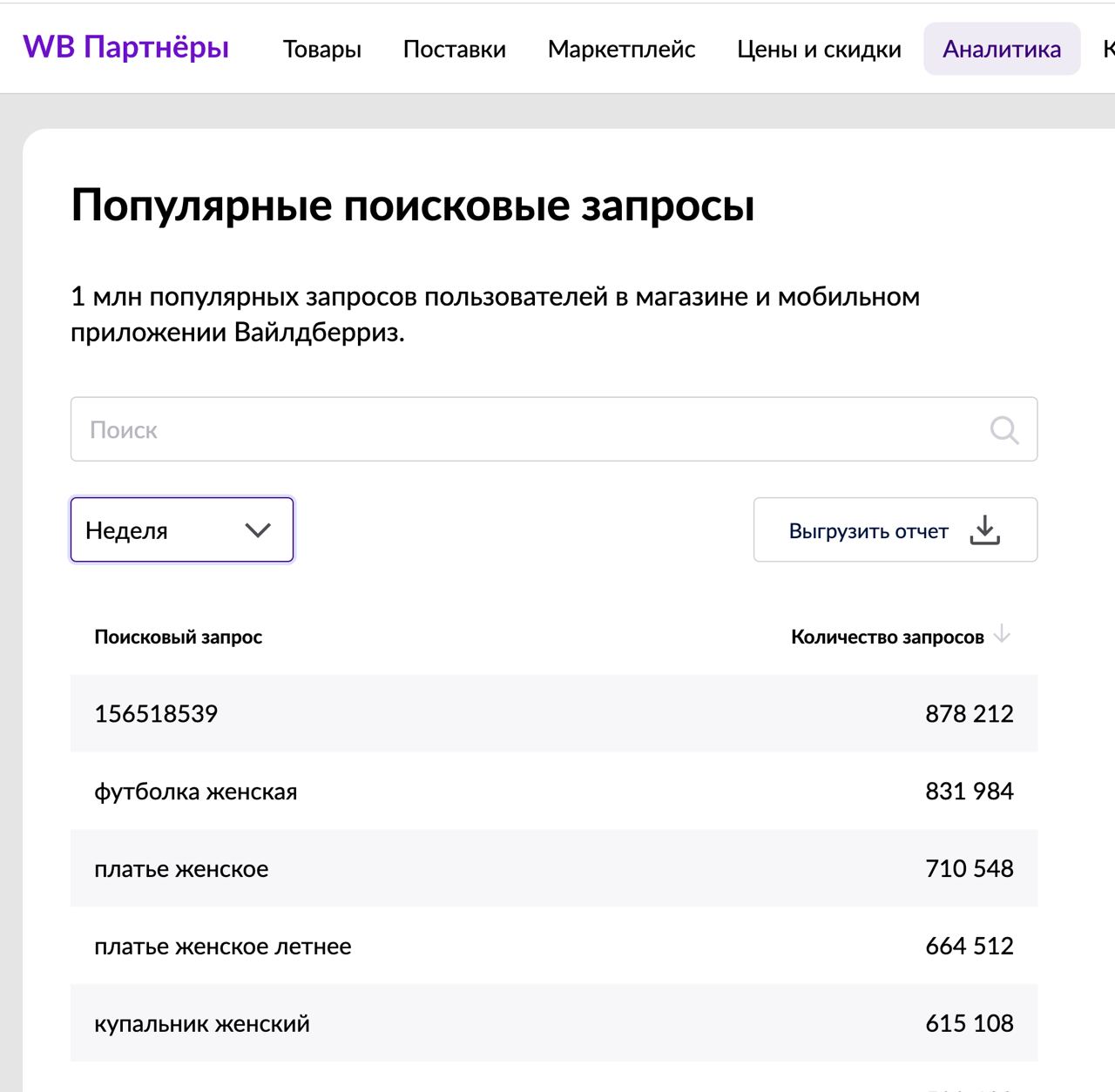This screenshot has width=1115, height=1092.
Task: Click the magnifying glass search icon
Action: [1003, 429]
